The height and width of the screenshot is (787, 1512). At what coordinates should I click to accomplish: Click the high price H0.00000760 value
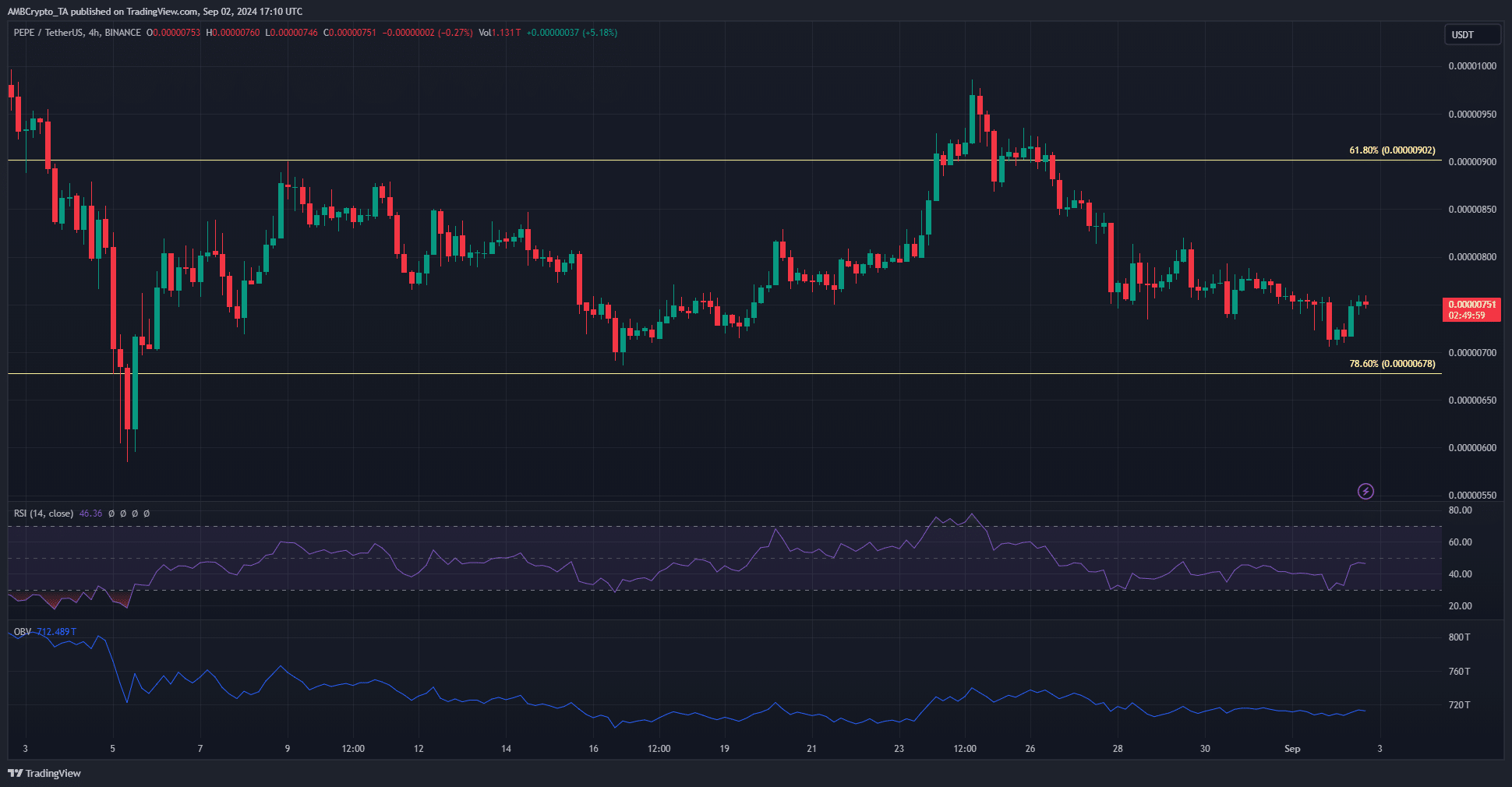(x=233, y=33)
